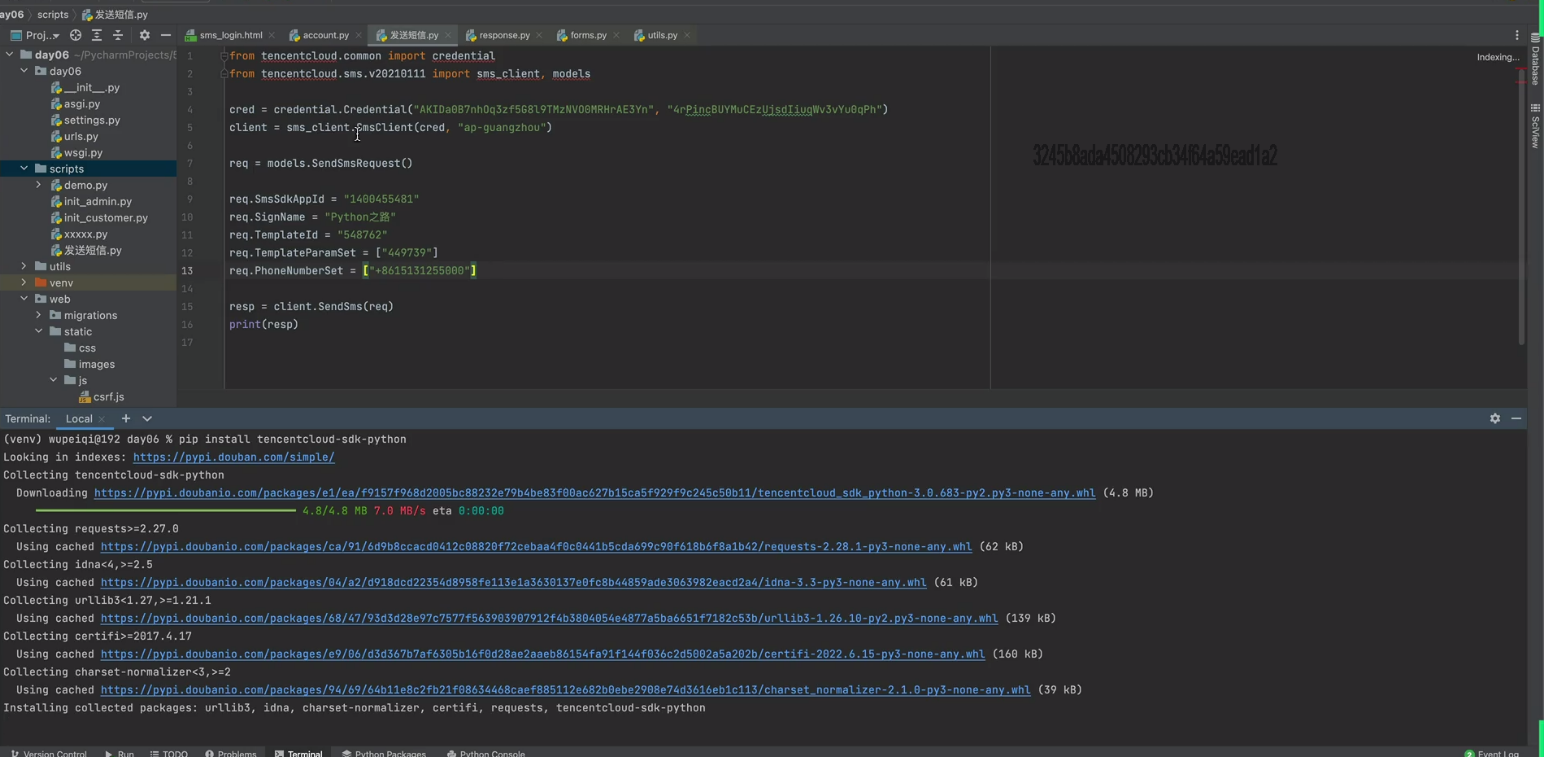1544x757 pixels.
Task: Collapse the web folder
Action: point(24,299)
